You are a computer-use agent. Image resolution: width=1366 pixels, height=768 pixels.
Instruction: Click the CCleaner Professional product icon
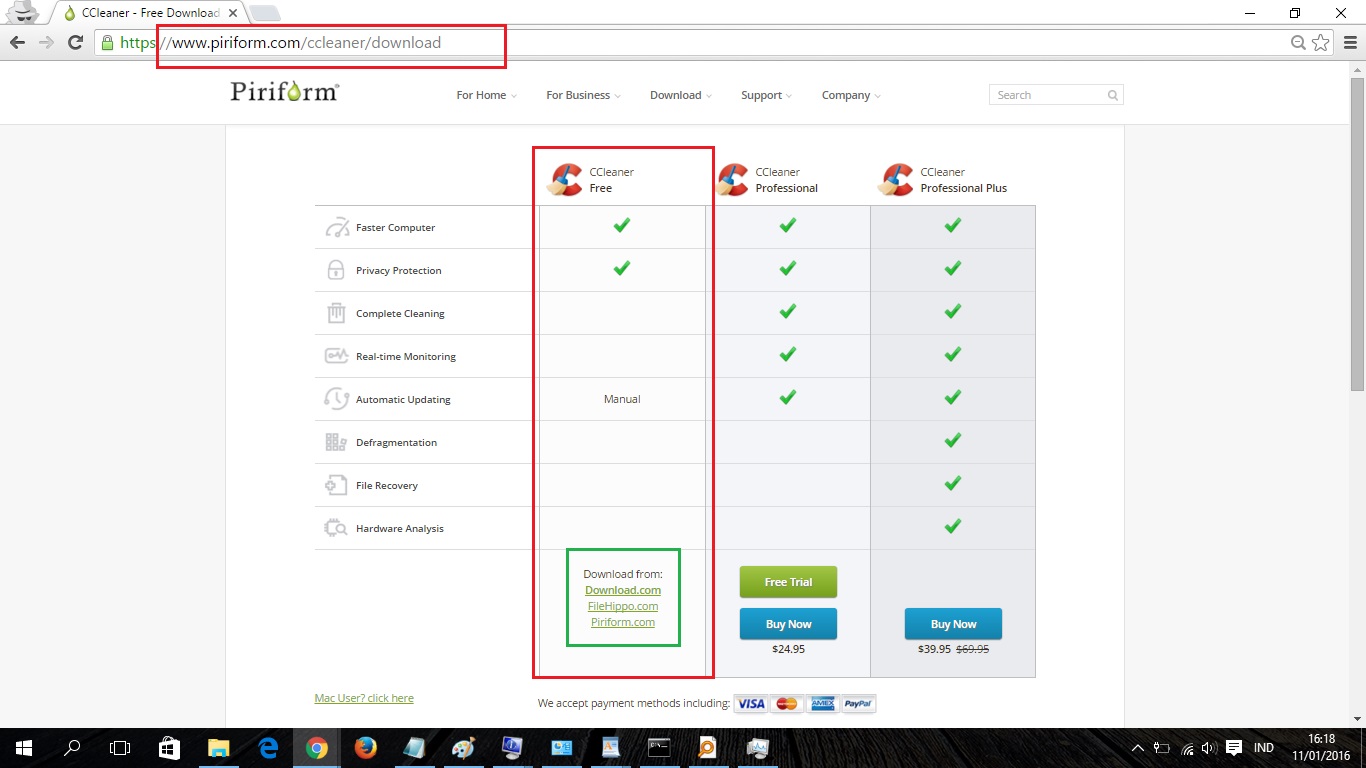pos(733,180)
